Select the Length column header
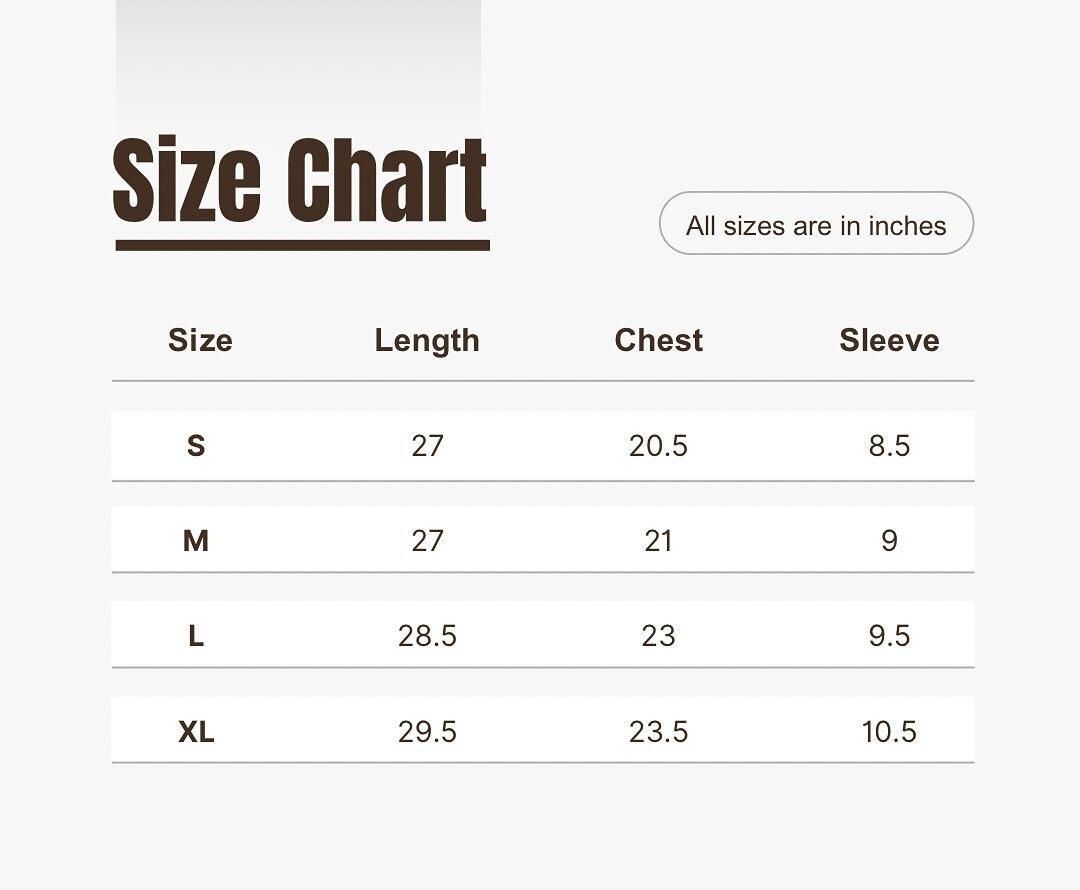Screen dimensions: 1080x890 point(427,340)
